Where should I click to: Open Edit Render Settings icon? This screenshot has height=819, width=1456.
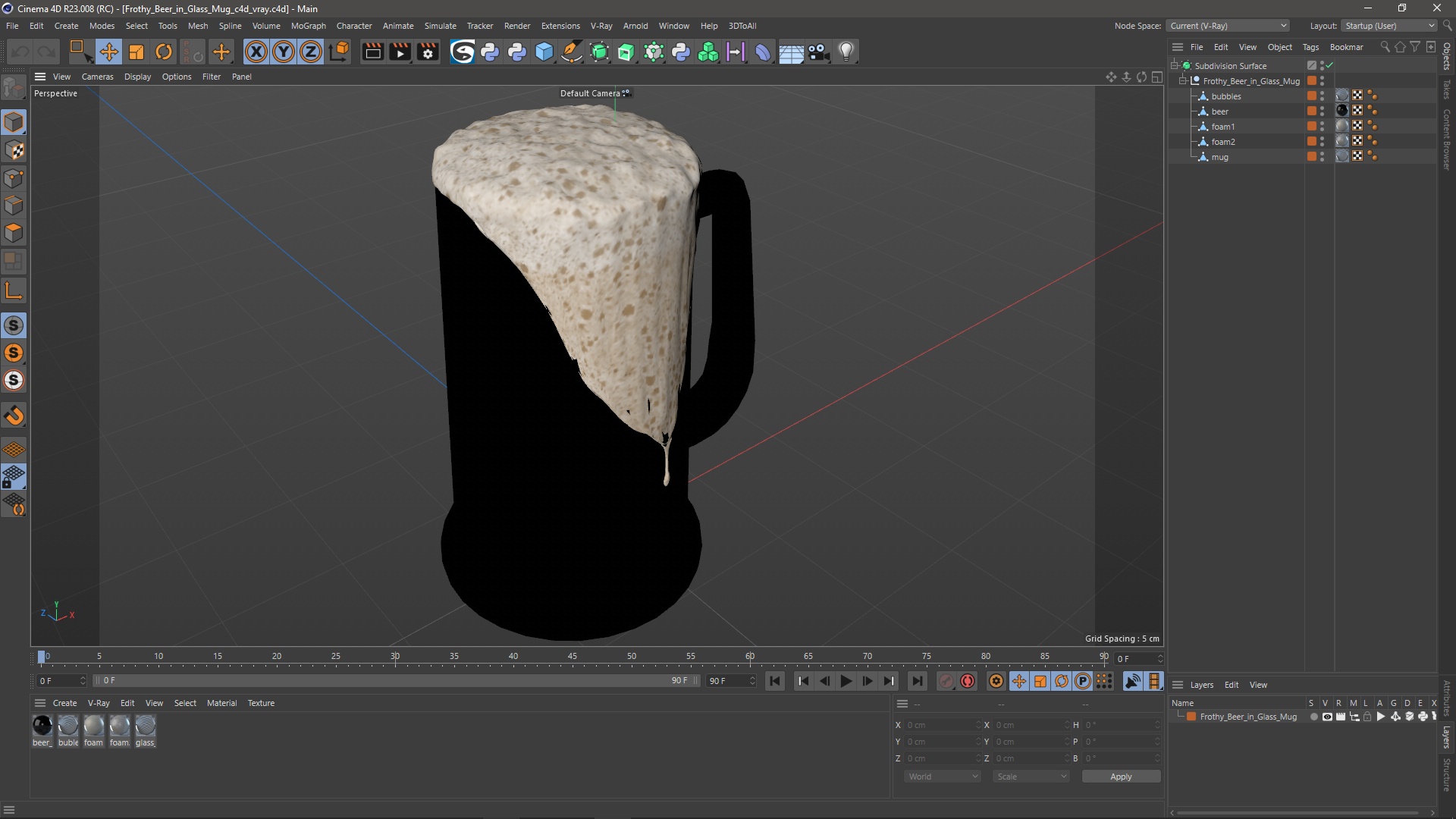pos(428,52)
